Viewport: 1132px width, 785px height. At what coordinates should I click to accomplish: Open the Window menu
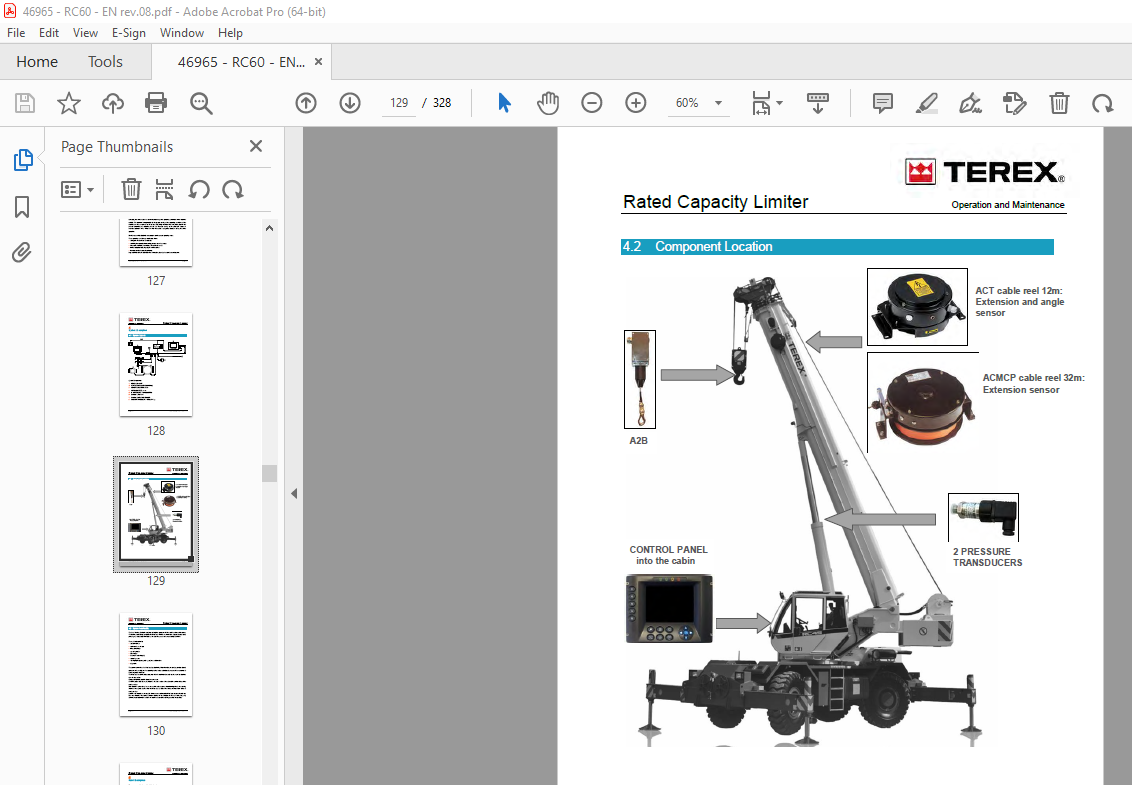[x=182, y=32]
